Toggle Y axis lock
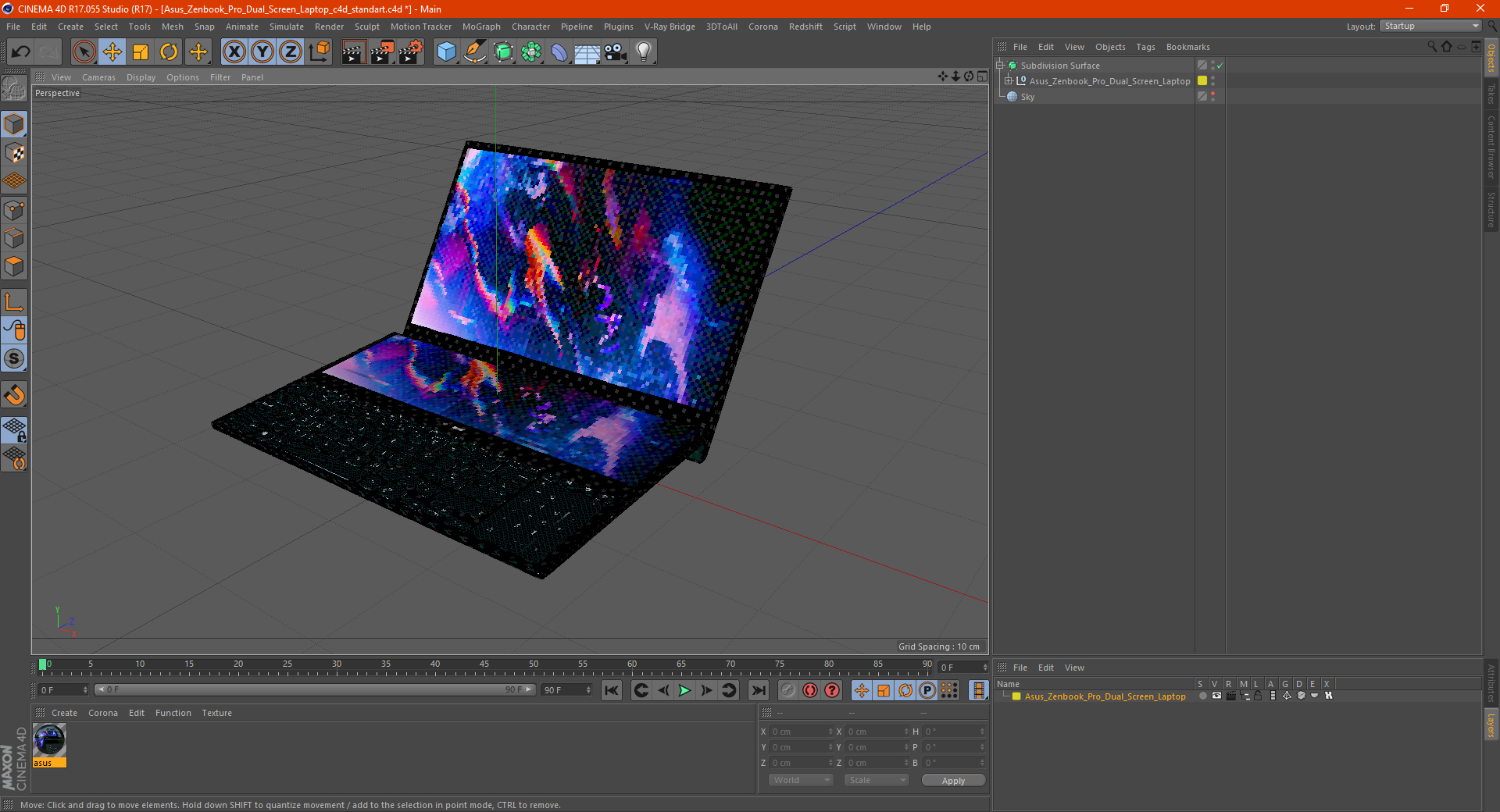The image size is (1500, 812). tap(262, 52)
